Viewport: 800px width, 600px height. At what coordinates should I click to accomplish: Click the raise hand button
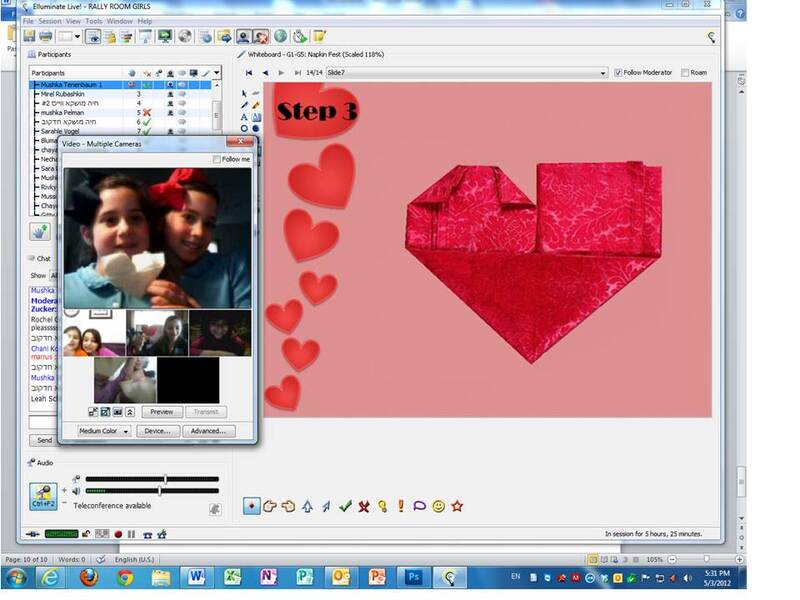[x=41, y=231]
